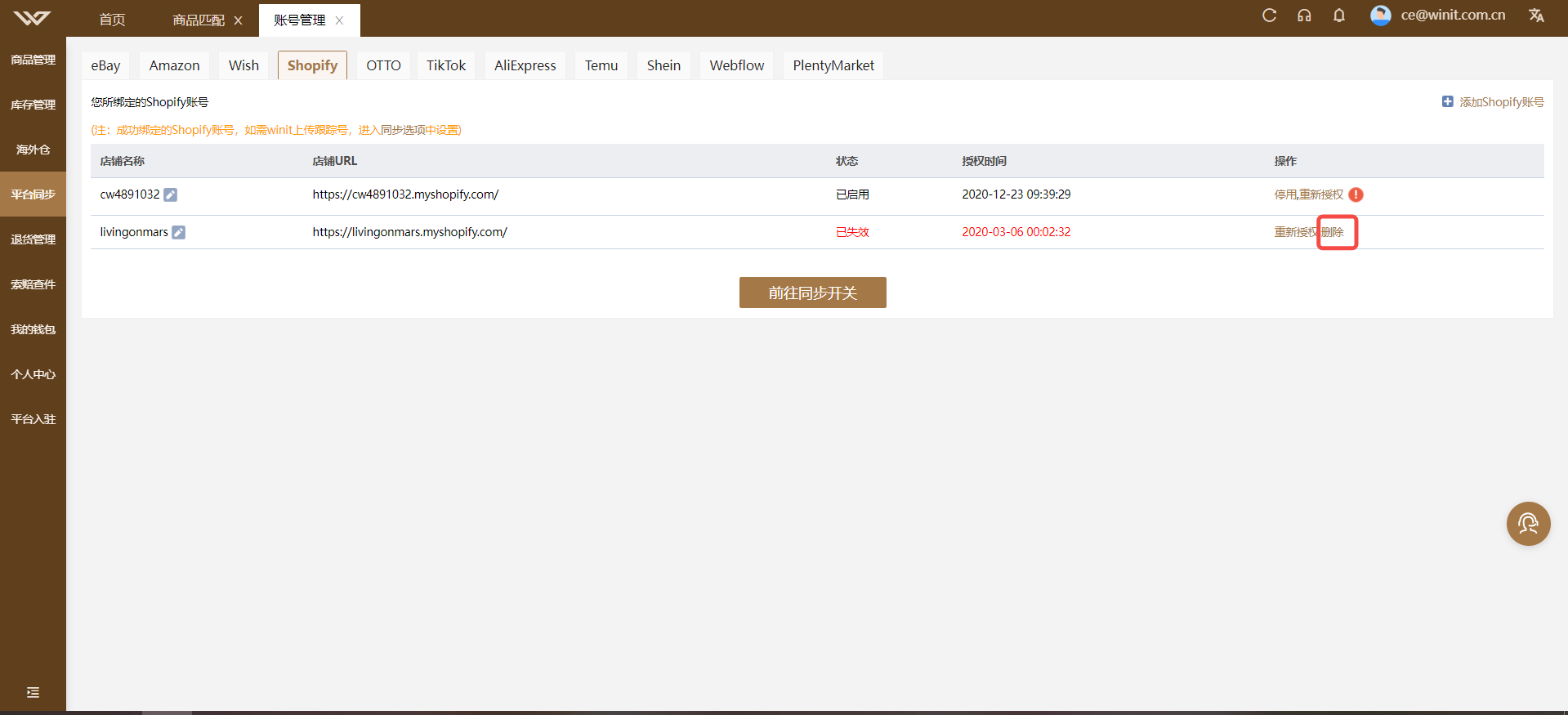Click the refresh icon in top bar
The width and height of the screenshot is (1568, 715).
pyautogui.click(x=1269, y=15)
